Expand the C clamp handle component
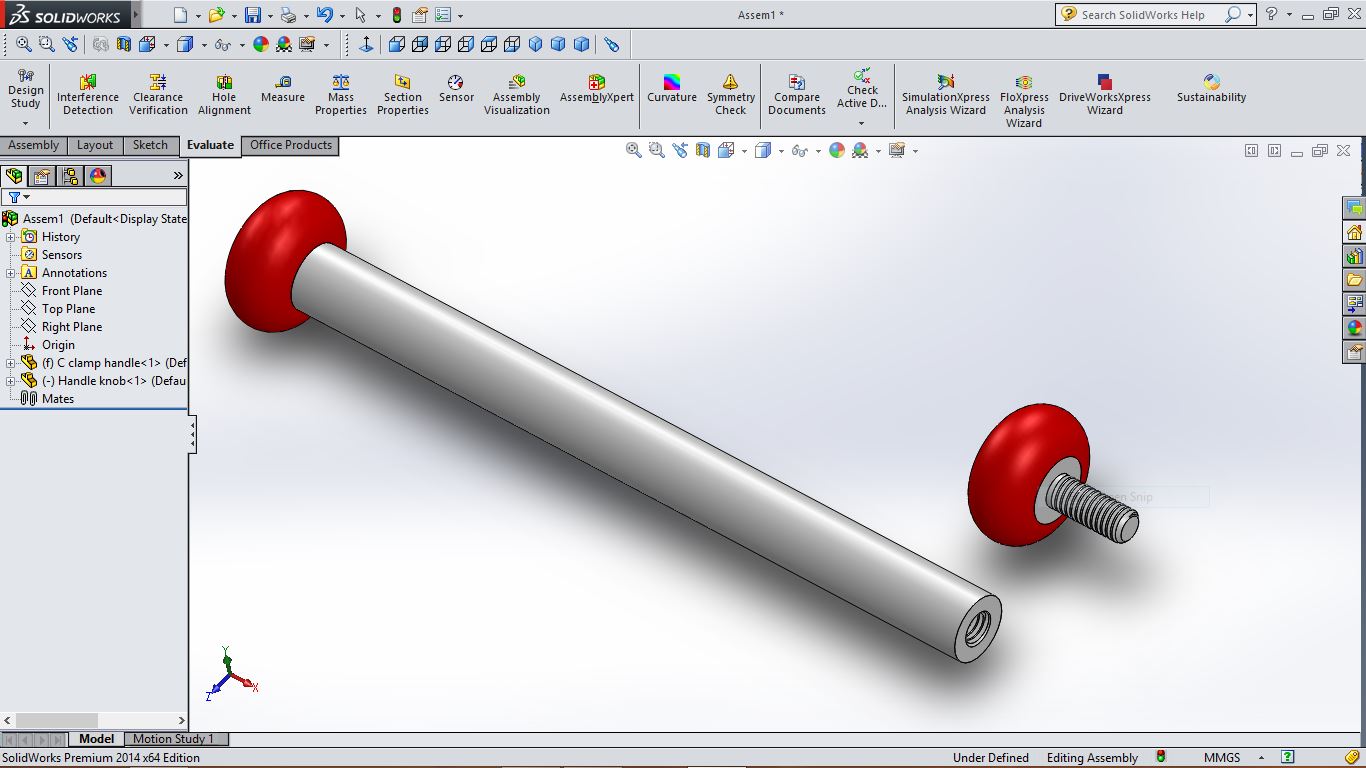This screenshot has height=768, width=1366. point(11,363)
